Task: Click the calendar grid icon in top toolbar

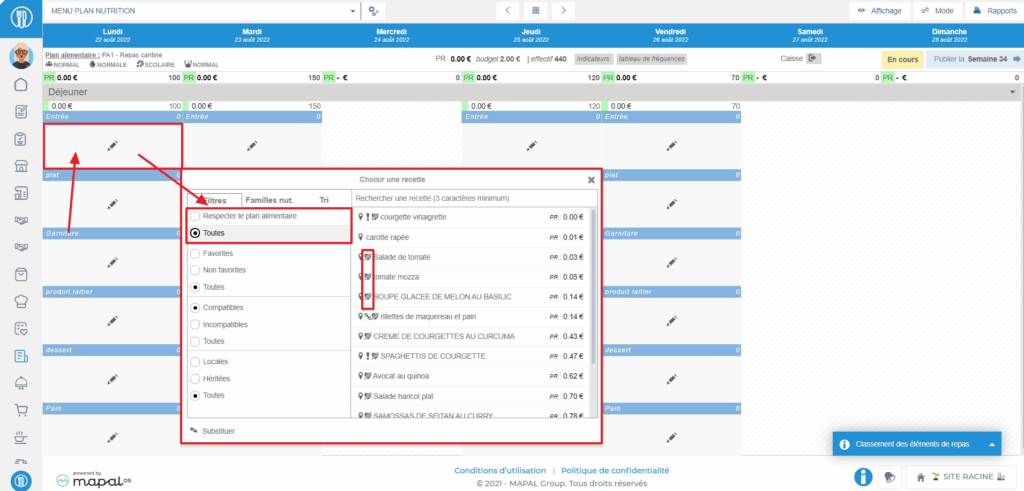Action: 536,10
